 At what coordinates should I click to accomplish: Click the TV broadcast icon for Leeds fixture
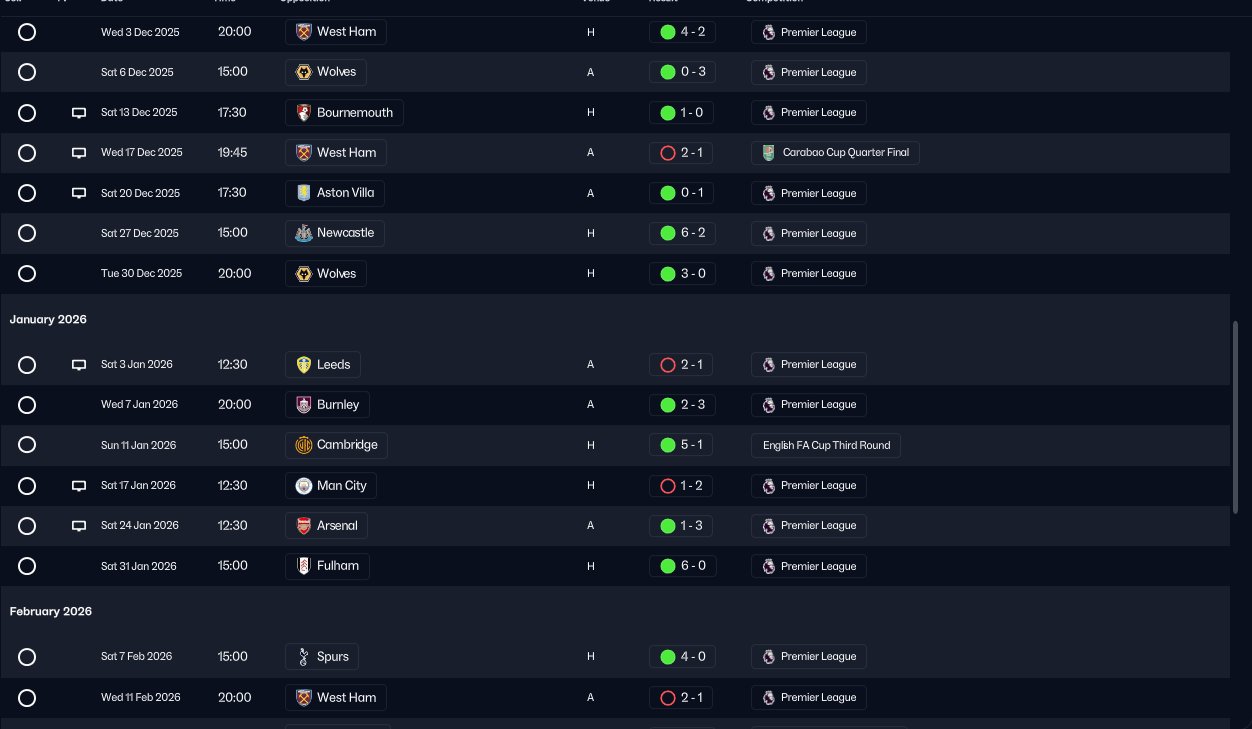click(79, 365)
